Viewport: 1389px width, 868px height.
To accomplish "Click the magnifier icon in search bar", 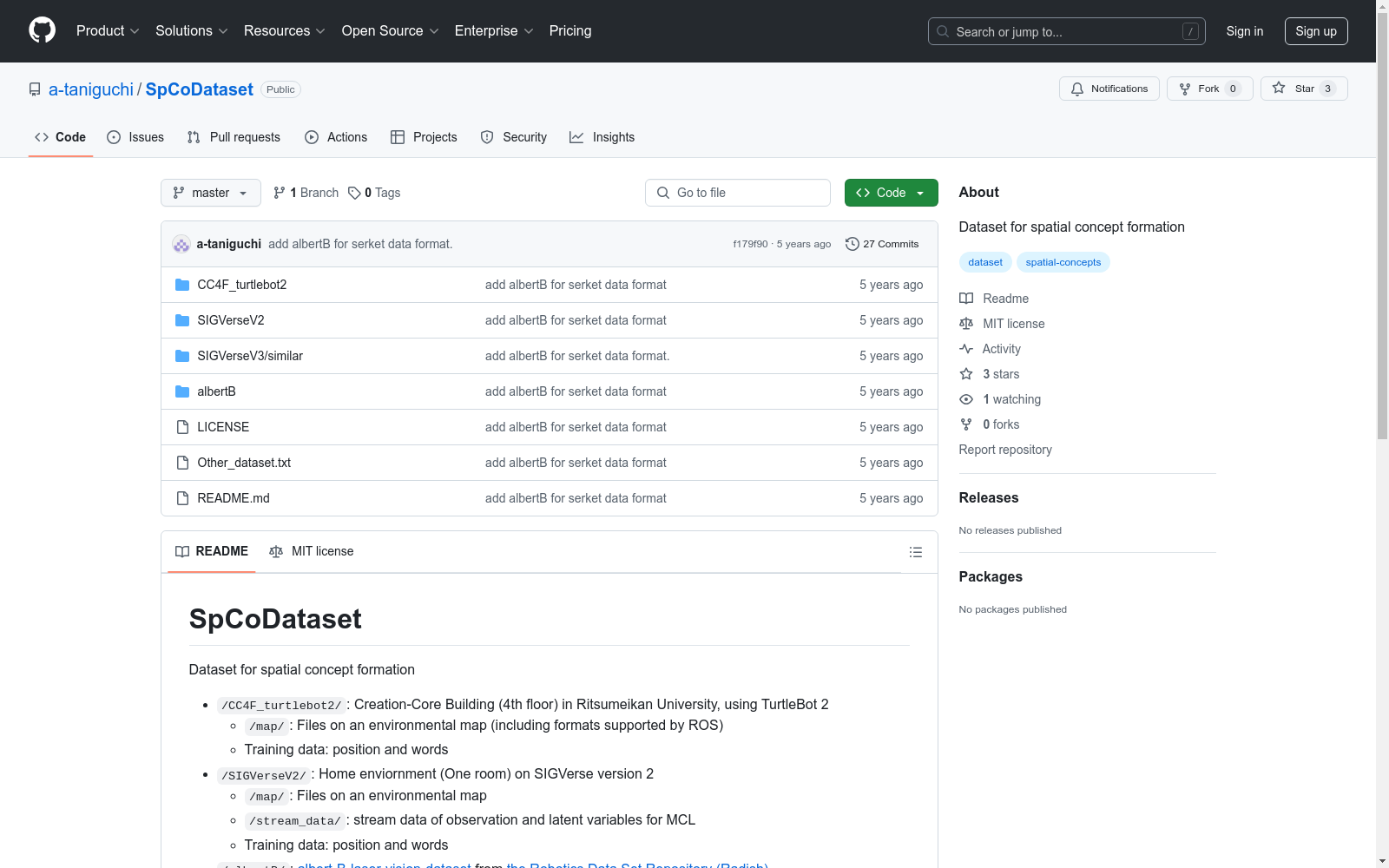I will [x=943, y=31].
